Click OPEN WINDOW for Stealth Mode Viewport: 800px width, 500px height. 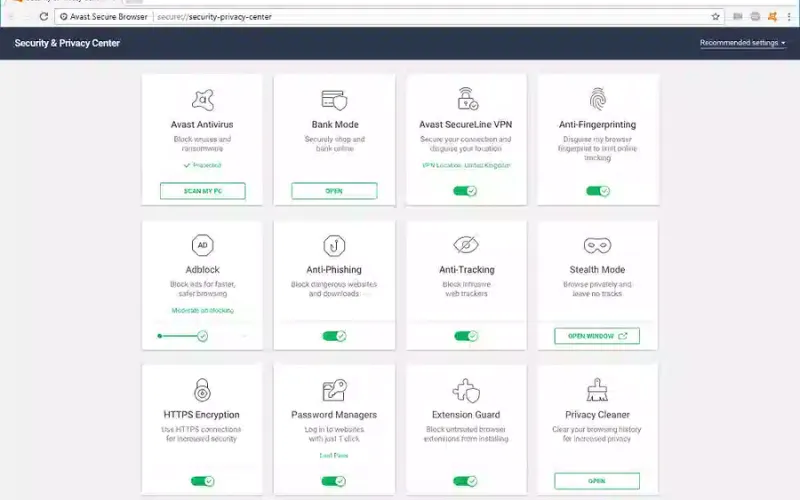click(597, 336)
